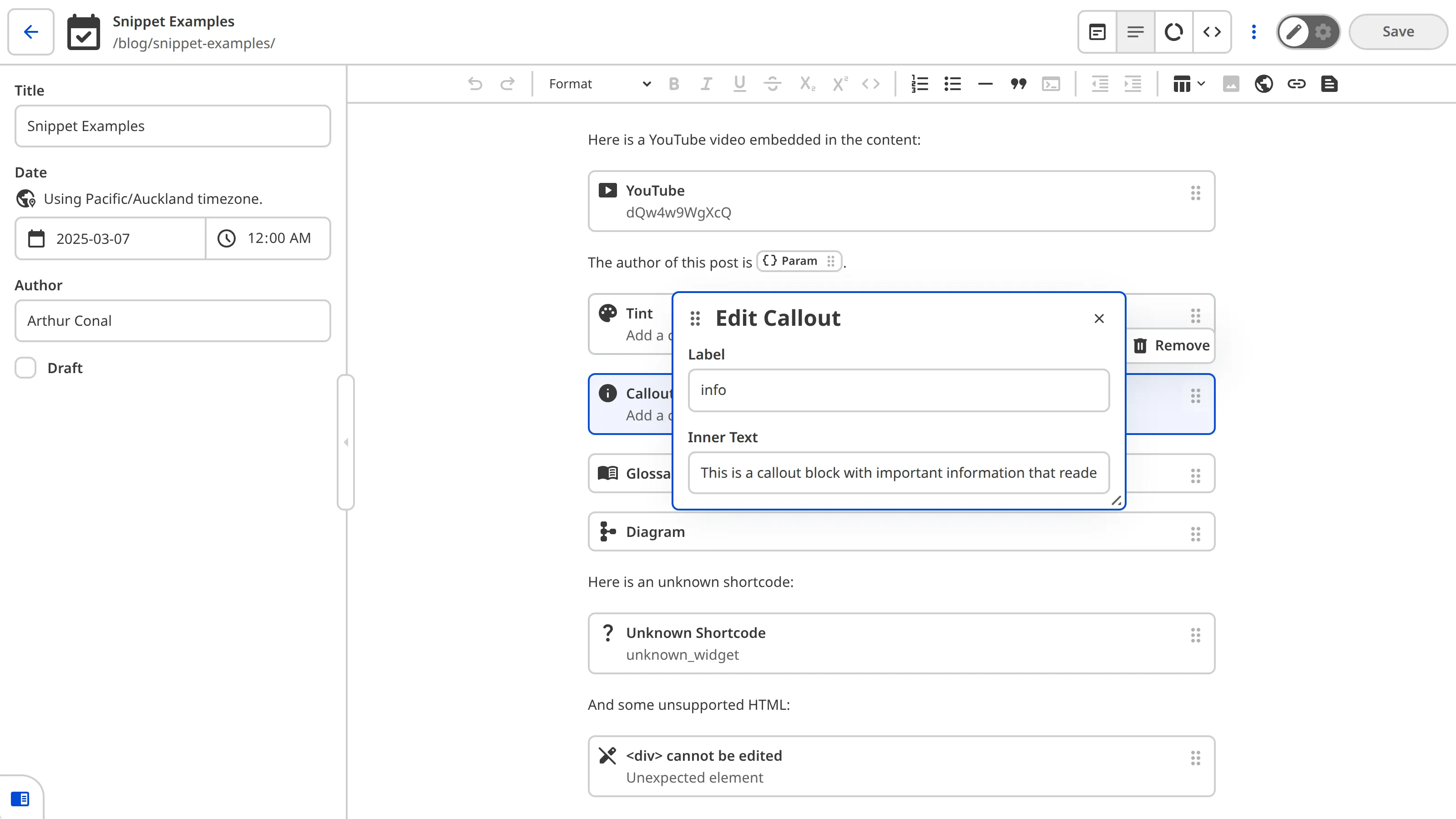Apply inline code formatting in editor toolbar
Viewport: 1456px width, 819px height.
[871, 84]
